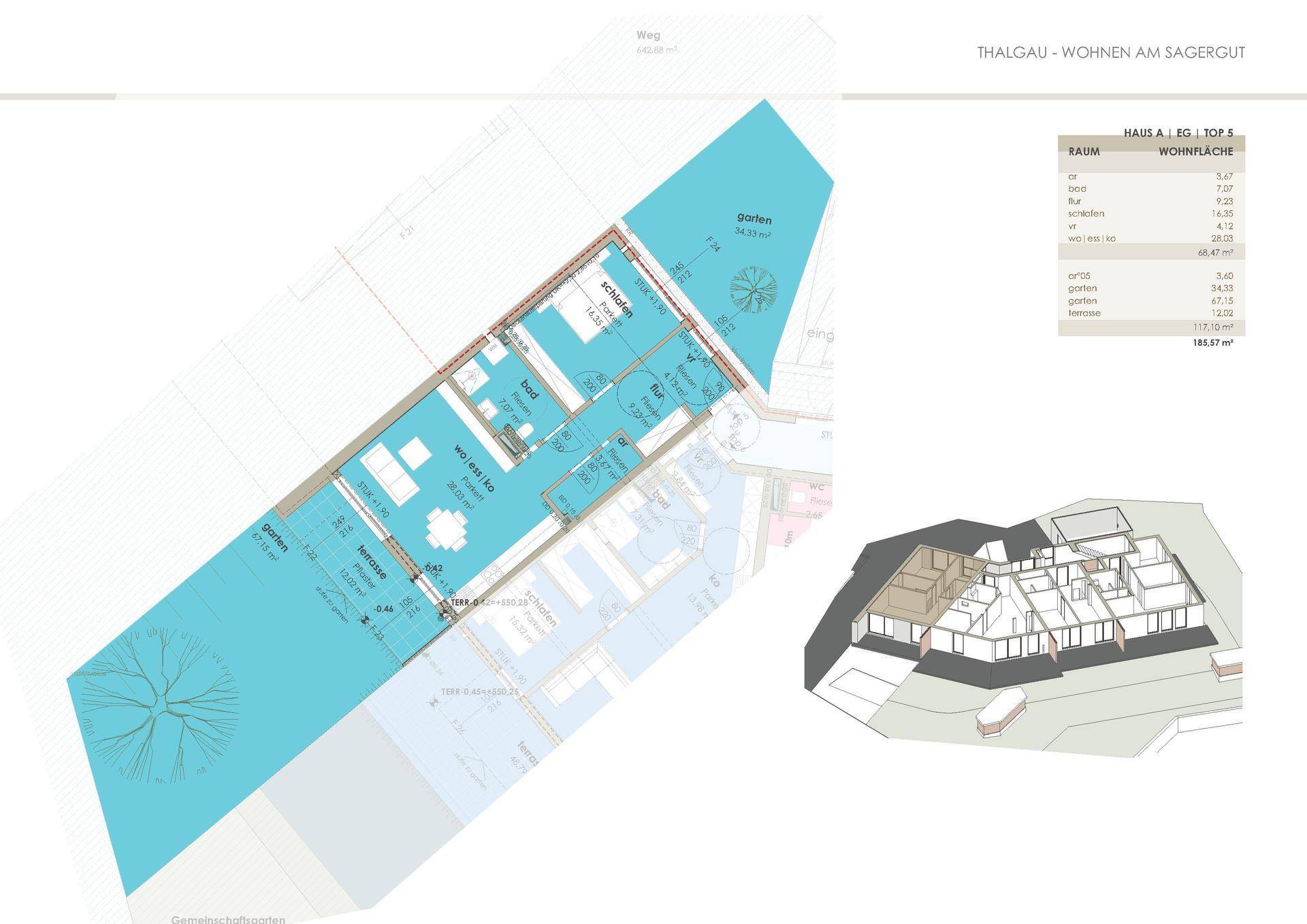Click the garten 34,33 m² label on plan
Screen dimensions: 1307x924
click(x=753, y=225)
